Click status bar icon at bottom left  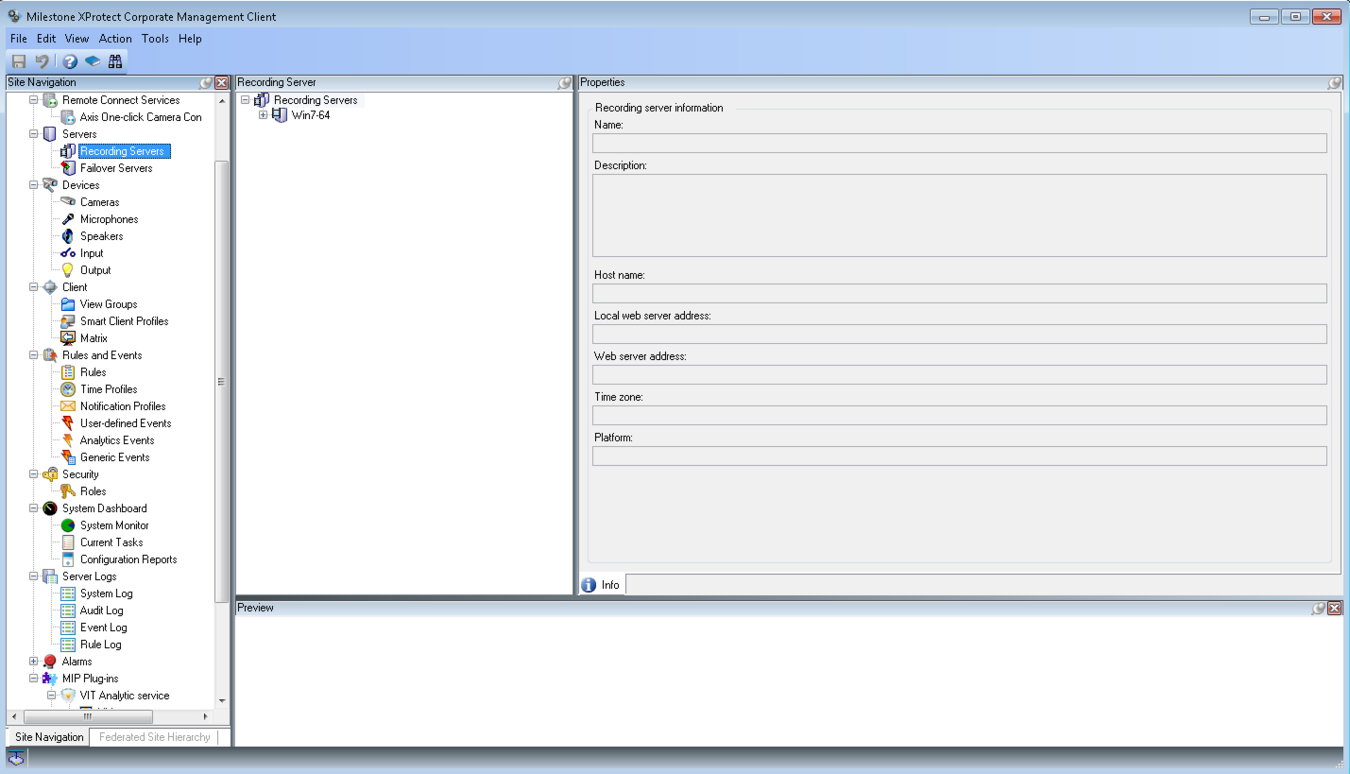pyautogui.click(x=17, y=759)
